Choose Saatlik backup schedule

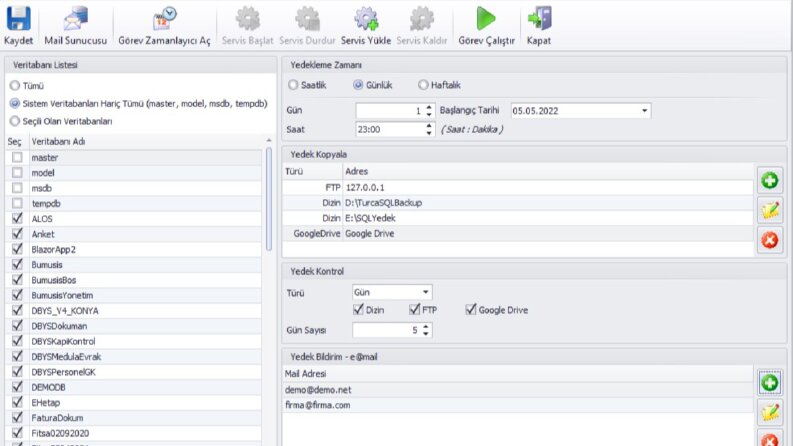pyautogui.click(x=293, y=85)
